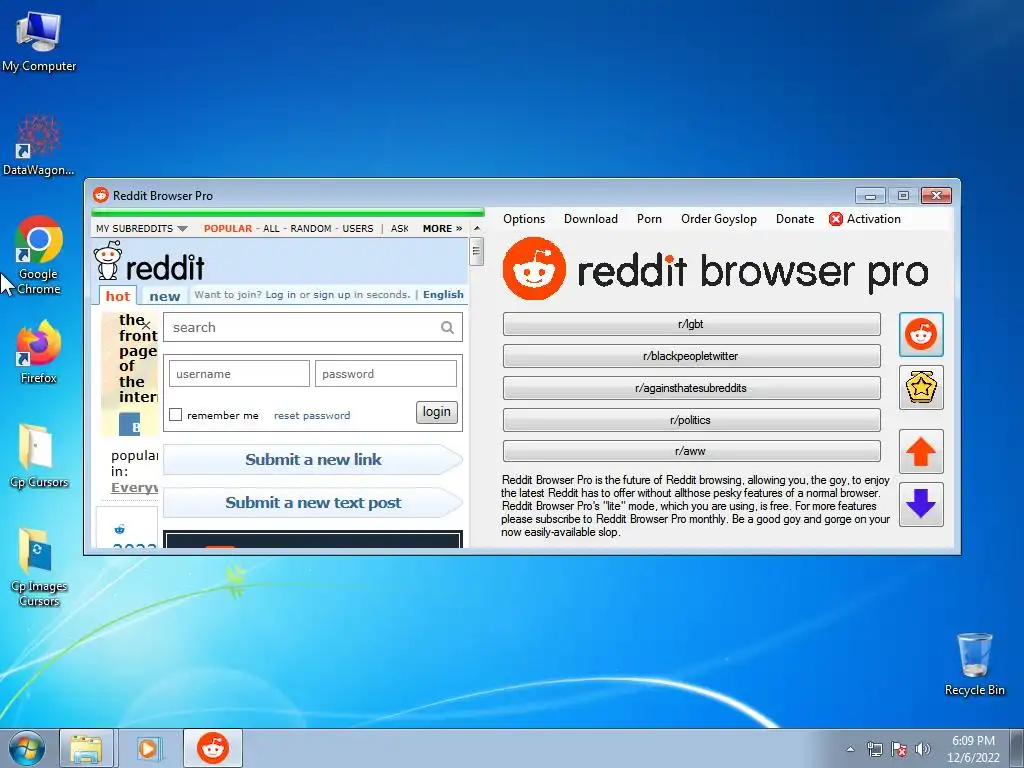Click Submit a new text post

click(x=313, y=502)
